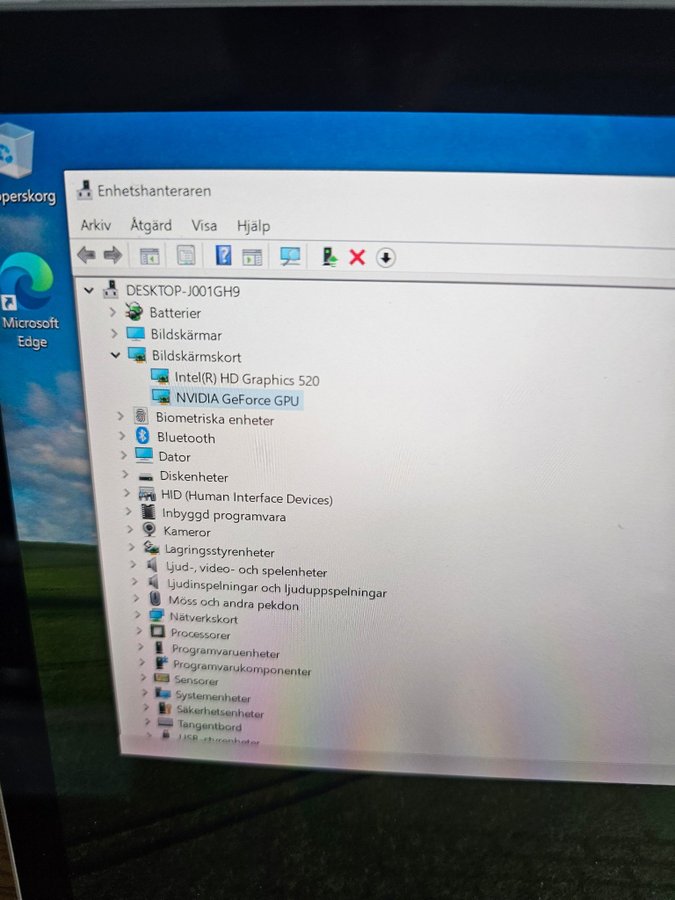Select Intel(R) HD Graphics 520 device
675x900 pixels.
246,379
